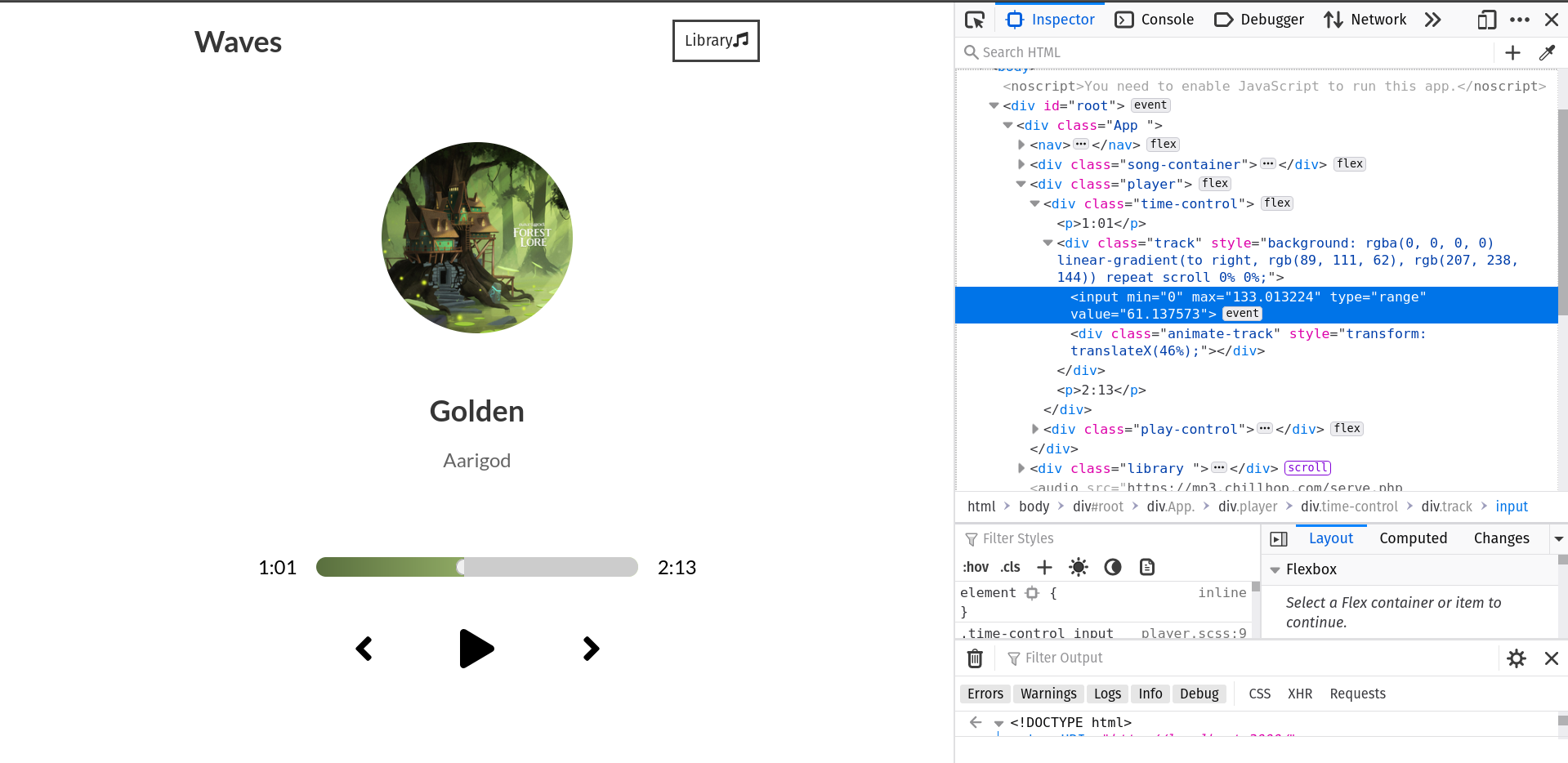Viewport: 1568px width, 763px height.
Task: Skip forward to the next song
Action: click(x=592, y=649)
